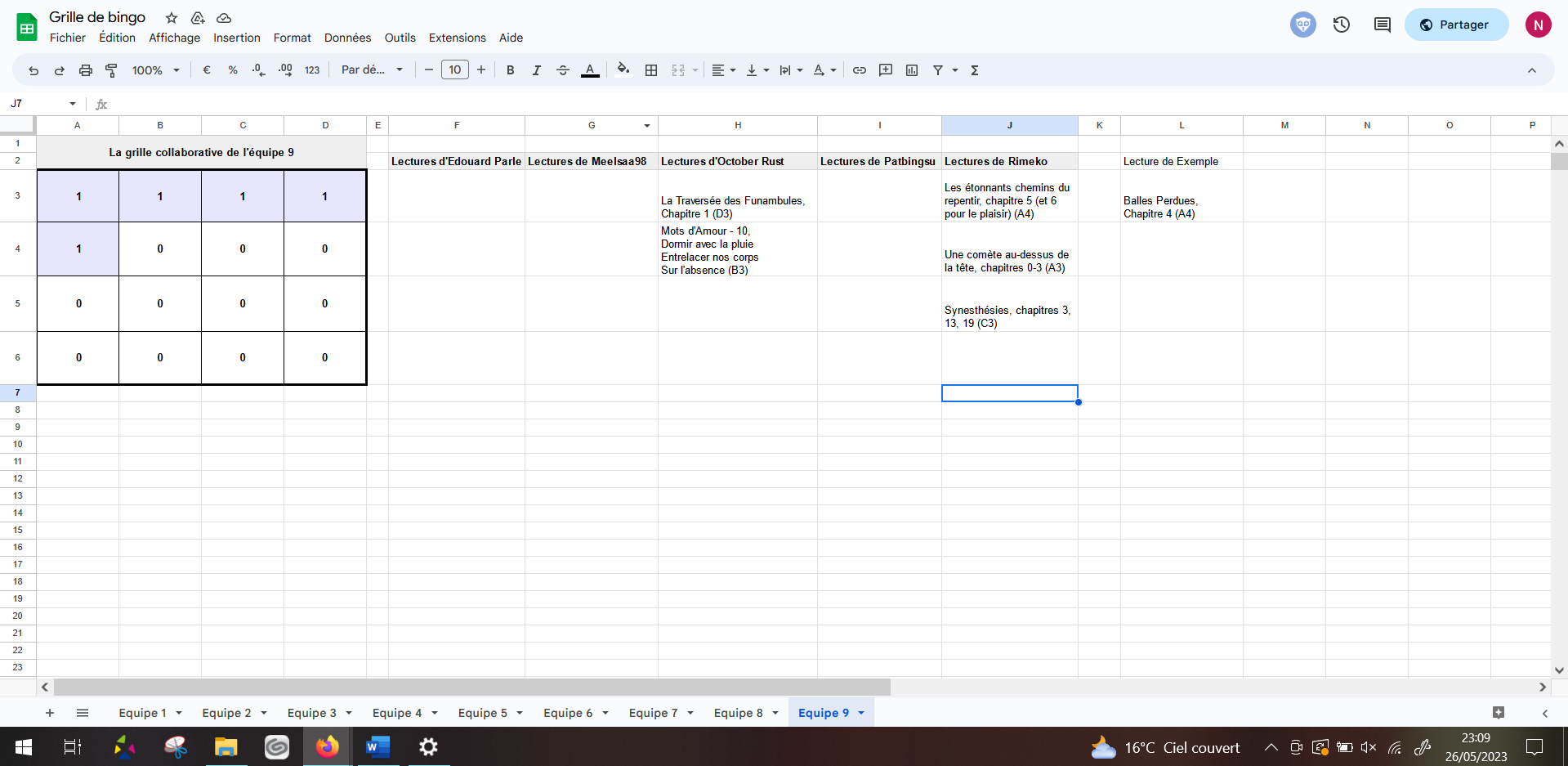Open Equipe 9 tab dropdown arrow
This screenshot has height=766, width=1568.
pos(861,713)
